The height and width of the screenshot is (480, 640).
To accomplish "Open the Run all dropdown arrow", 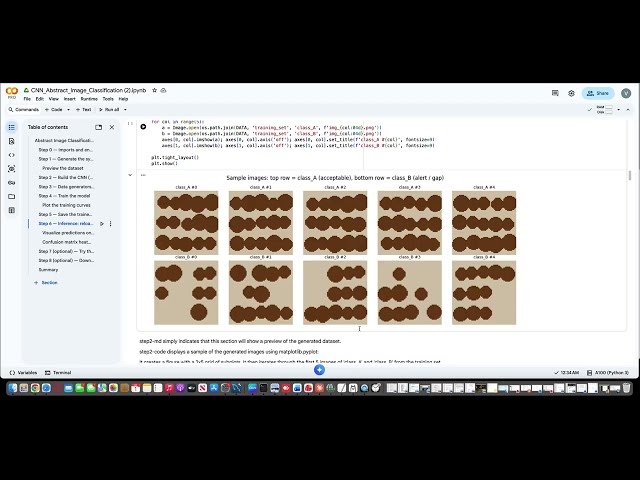I will click(125, 110).
